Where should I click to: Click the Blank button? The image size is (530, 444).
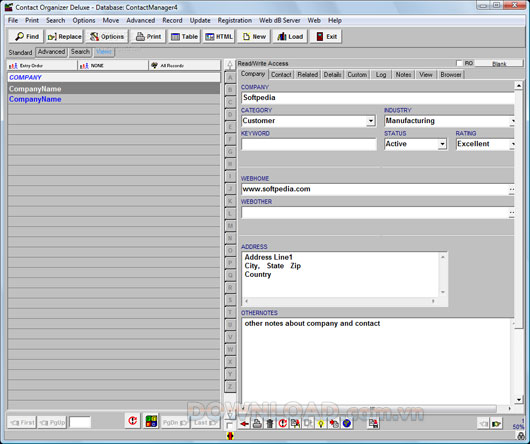[499, 64]
